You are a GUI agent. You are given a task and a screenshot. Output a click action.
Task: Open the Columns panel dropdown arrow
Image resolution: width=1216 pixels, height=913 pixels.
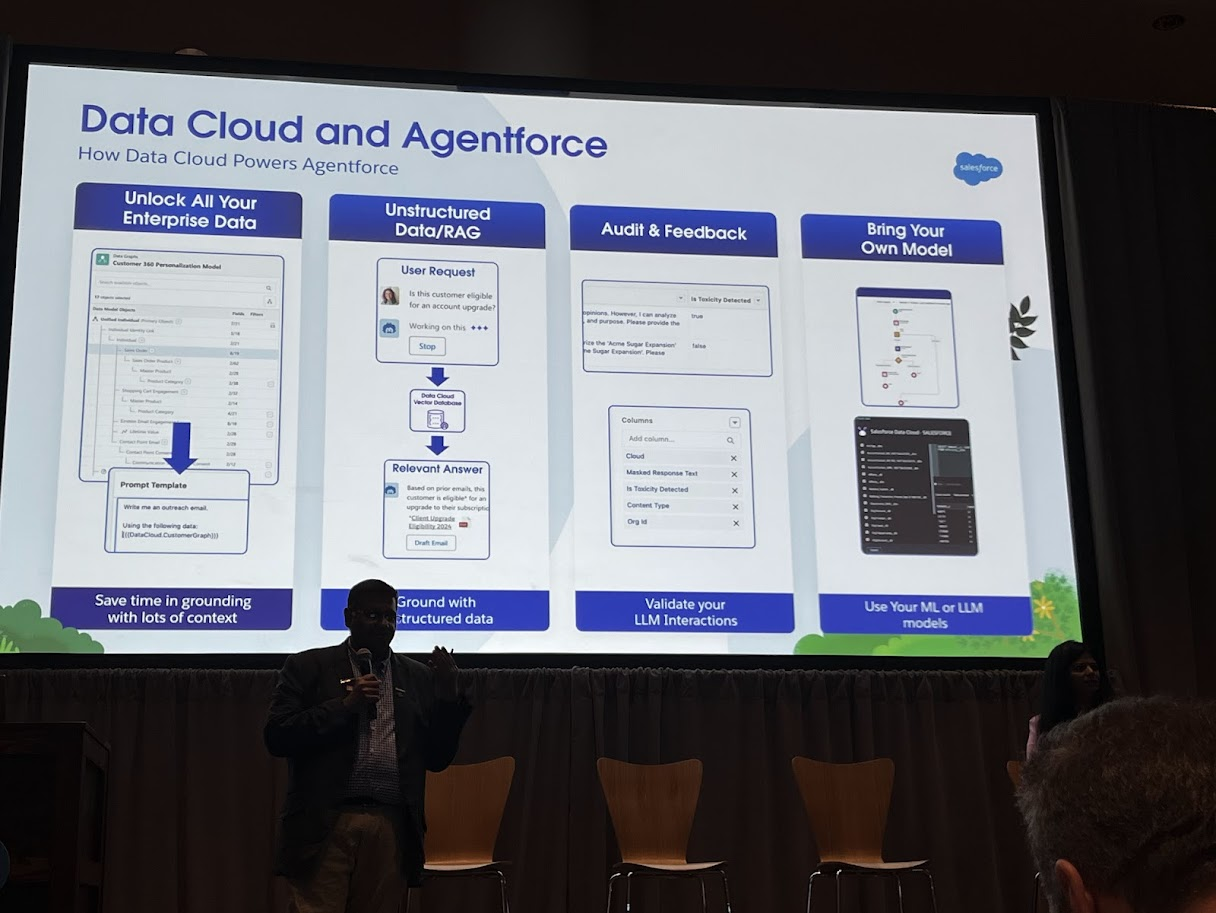click(735, 423)
